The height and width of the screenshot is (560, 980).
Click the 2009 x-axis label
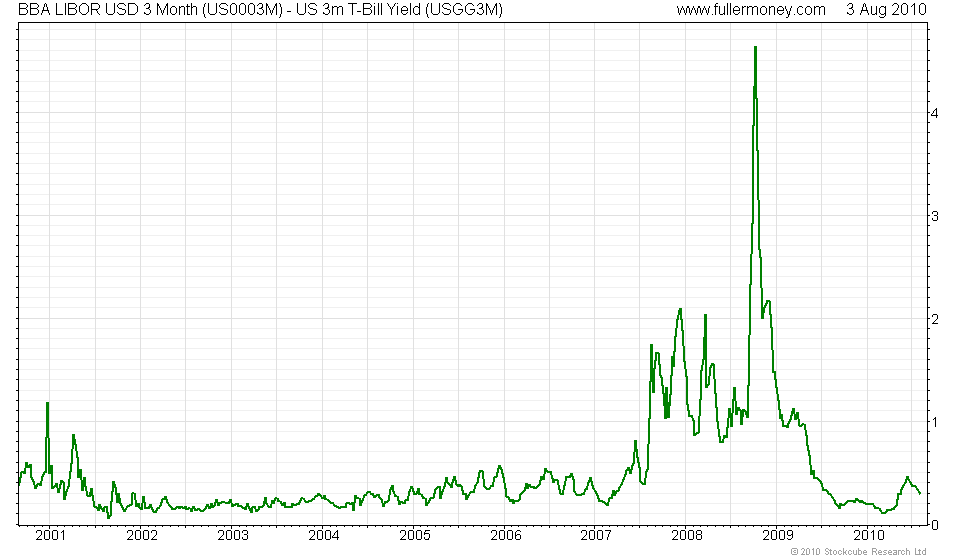778,535
